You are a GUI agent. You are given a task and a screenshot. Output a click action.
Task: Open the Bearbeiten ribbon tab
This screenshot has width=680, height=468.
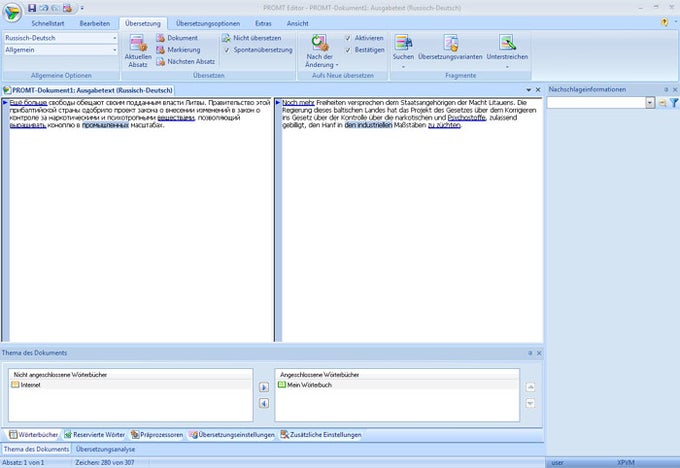click(x=95, y=23)
